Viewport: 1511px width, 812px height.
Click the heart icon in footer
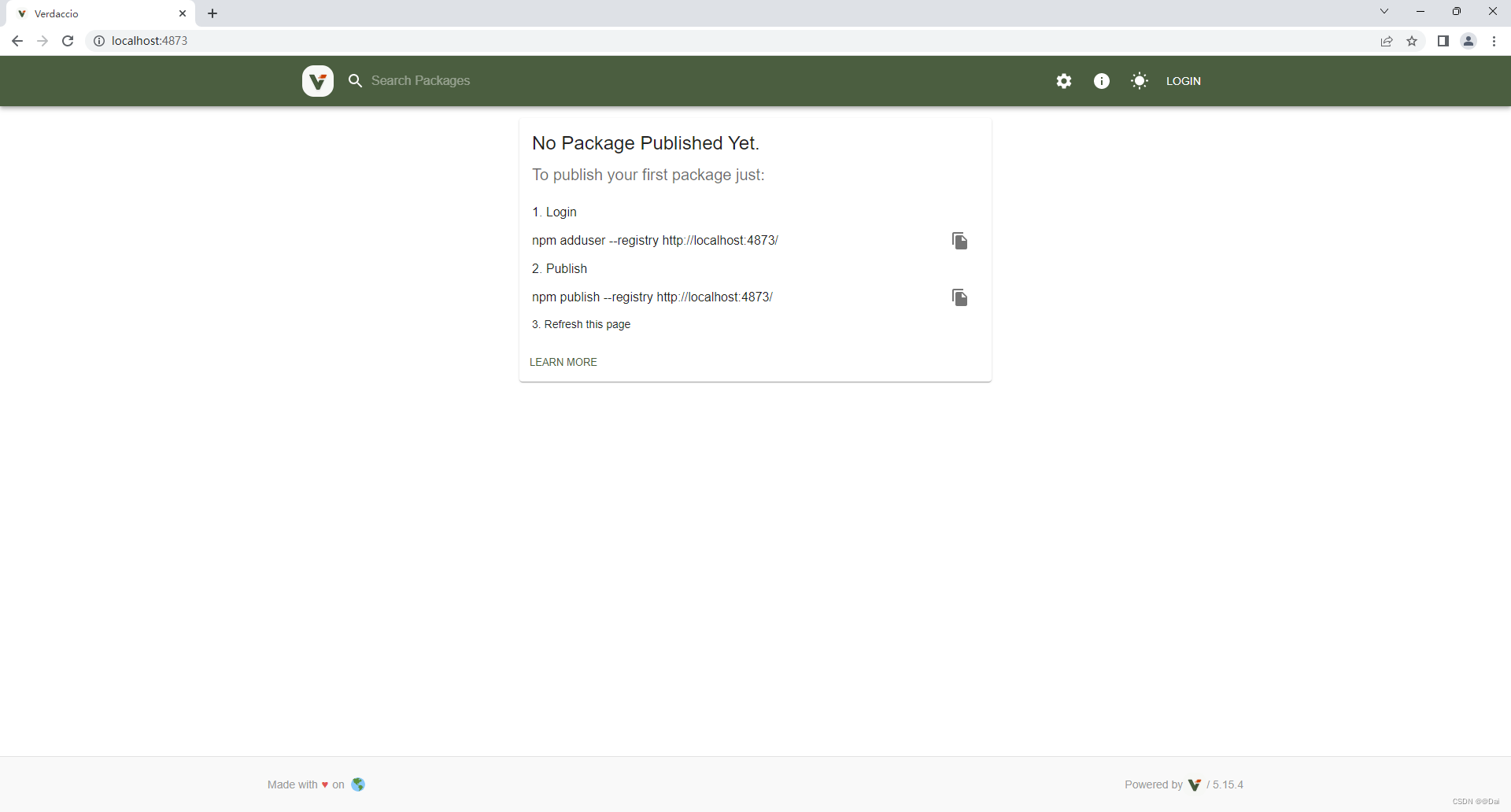[x=325, y=784]
